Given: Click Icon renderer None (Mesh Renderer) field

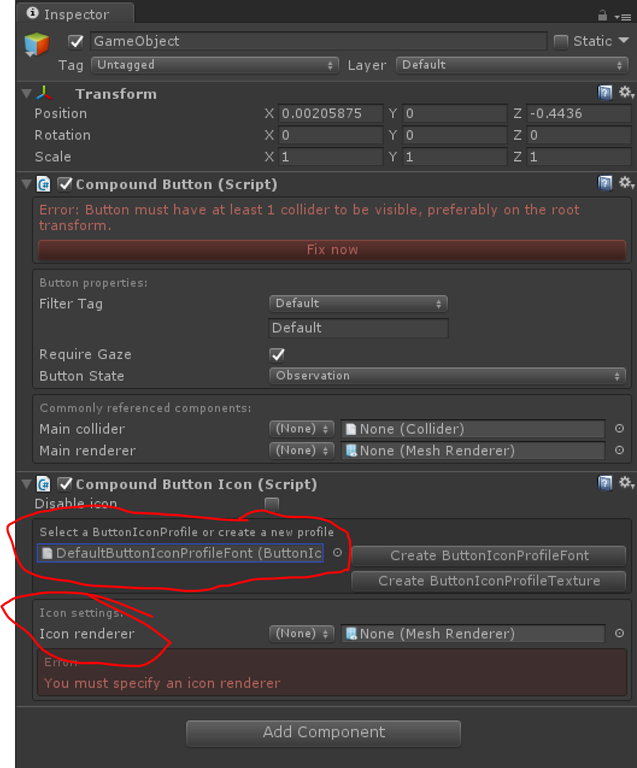Looking at the screenshot, I should [473, 634].
